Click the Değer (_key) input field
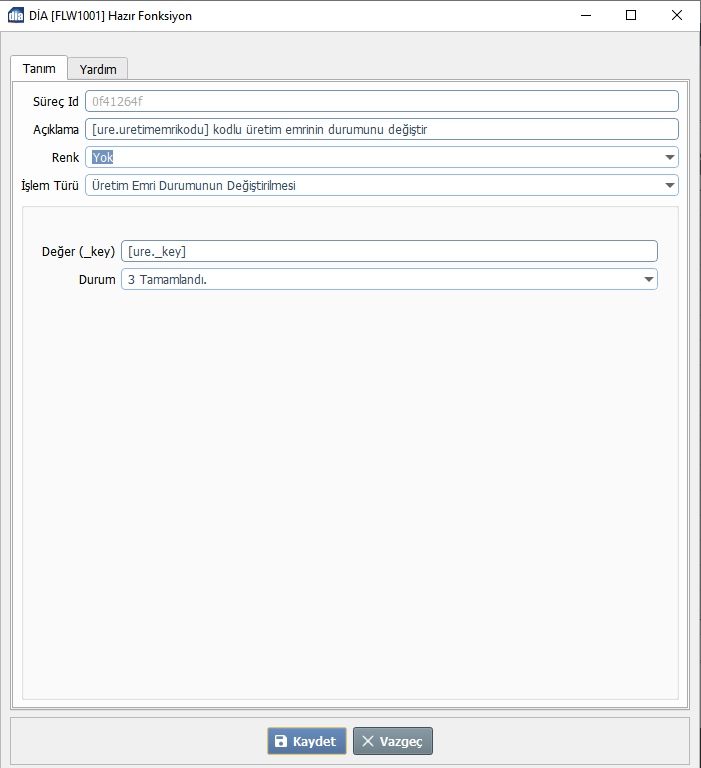This screenshot has height=768, width=701. pyautogui.click(x=389, y=251)
